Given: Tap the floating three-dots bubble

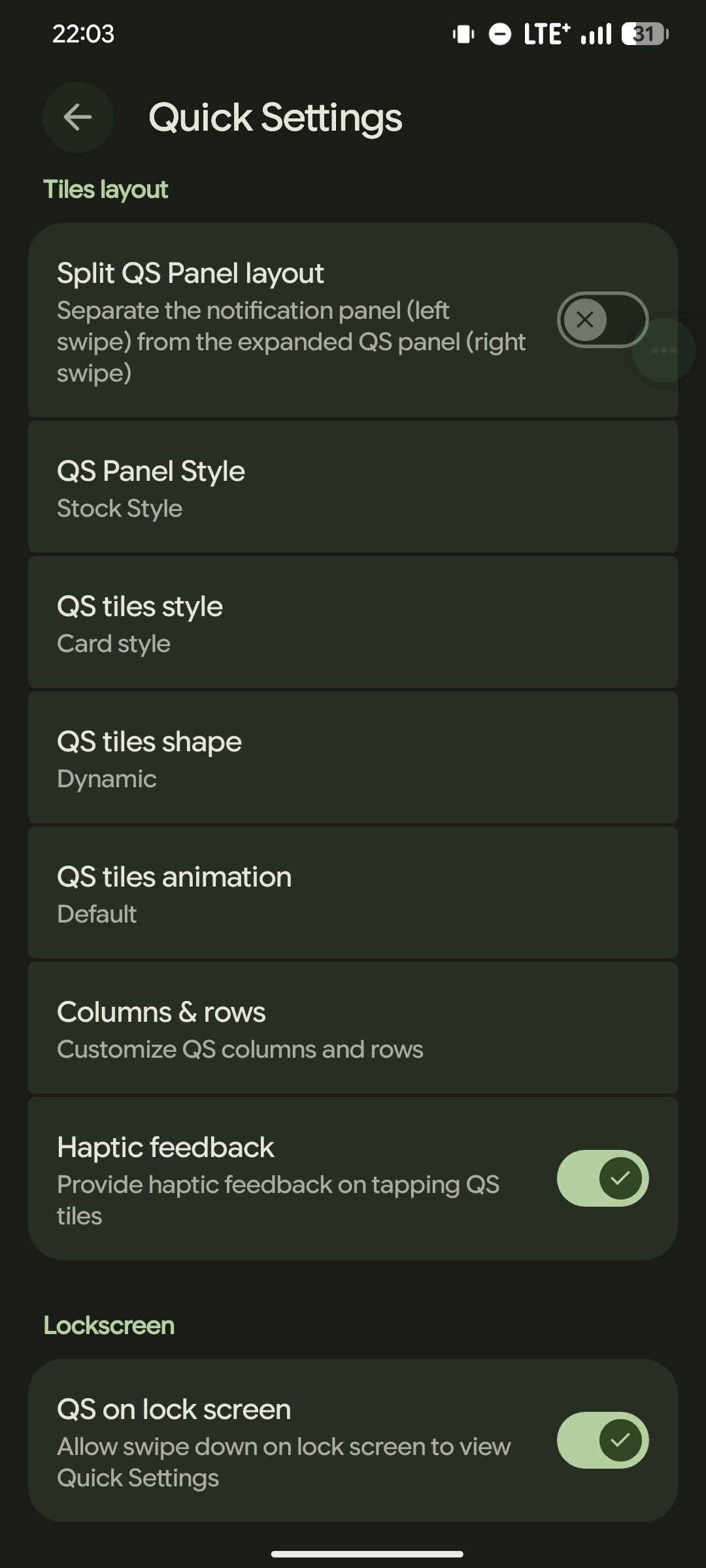Looking at the screenshot, I should 664,350.
